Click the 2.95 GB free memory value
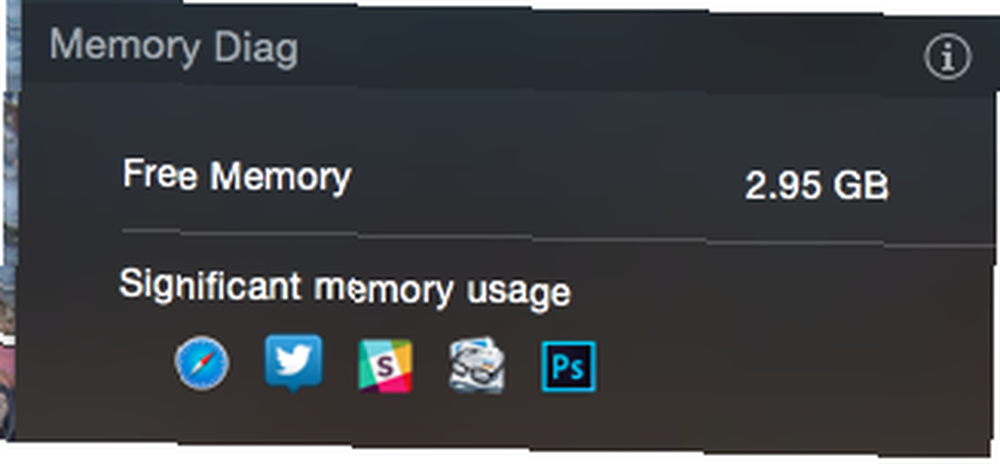Screen dimensions: 1000x464 [x=817, y=186]
